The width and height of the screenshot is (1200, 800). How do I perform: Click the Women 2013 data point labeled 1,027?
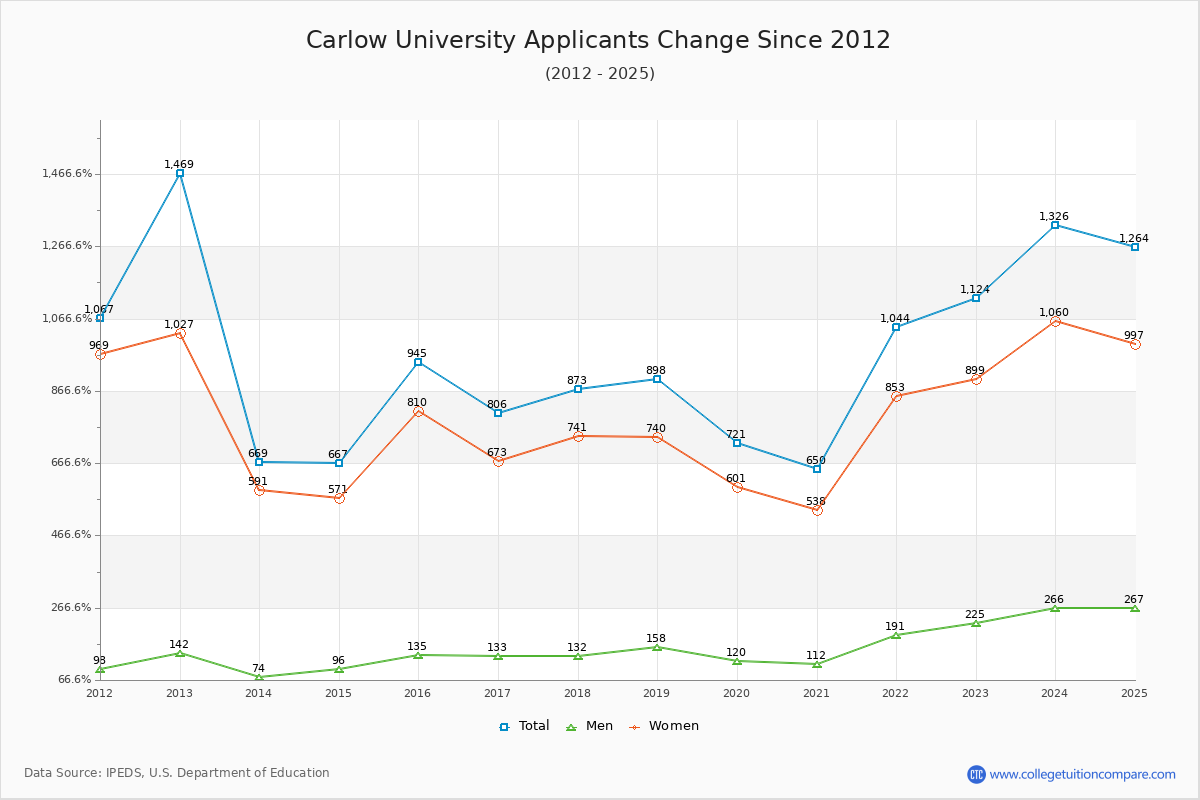pyautogui.click(x=180, y=333)
